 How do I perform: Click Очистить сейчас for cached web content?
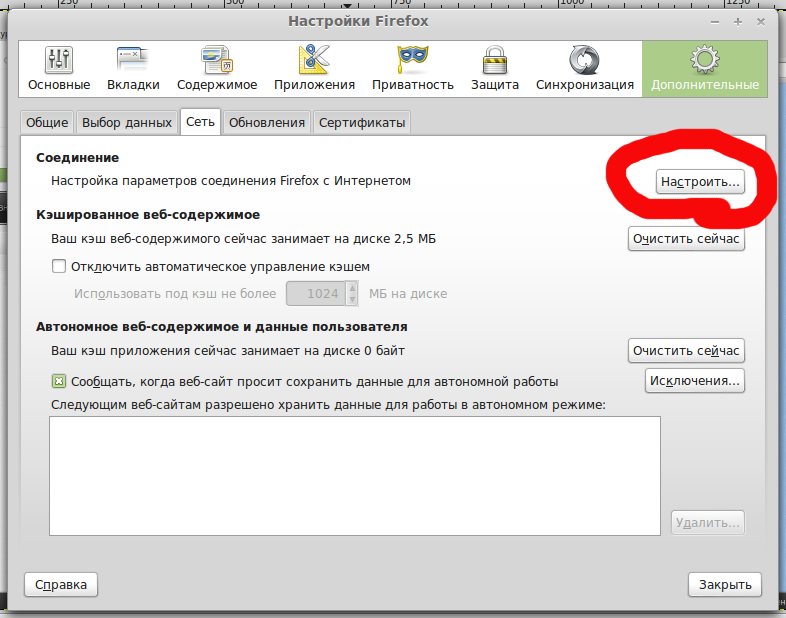pos(686,240)
